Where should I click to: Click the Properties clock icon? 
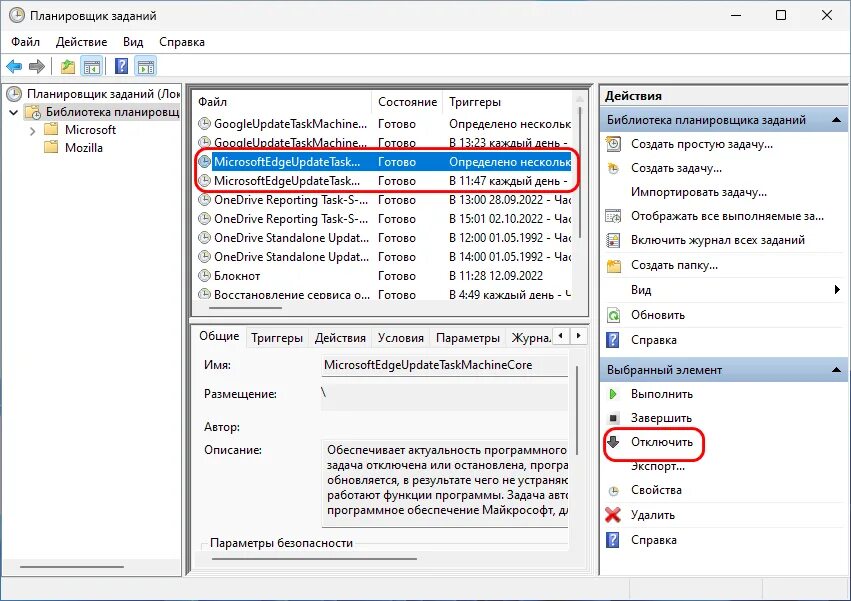[x=613, y=491]
